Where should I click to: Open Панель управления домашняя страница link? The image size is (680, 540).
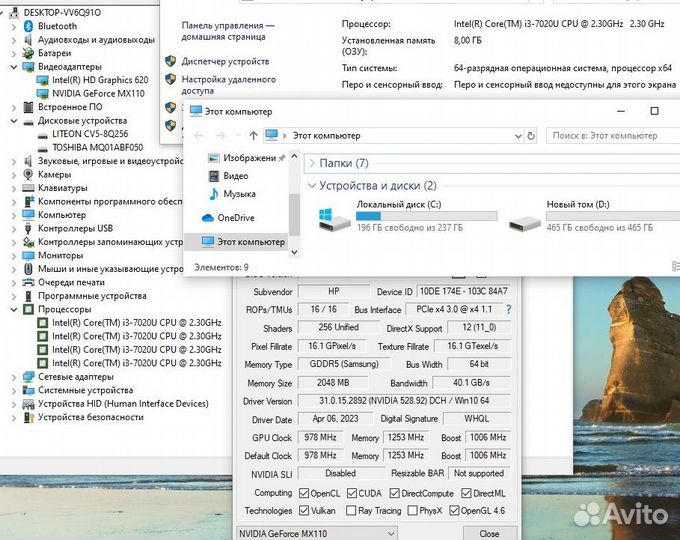point(228,31)
